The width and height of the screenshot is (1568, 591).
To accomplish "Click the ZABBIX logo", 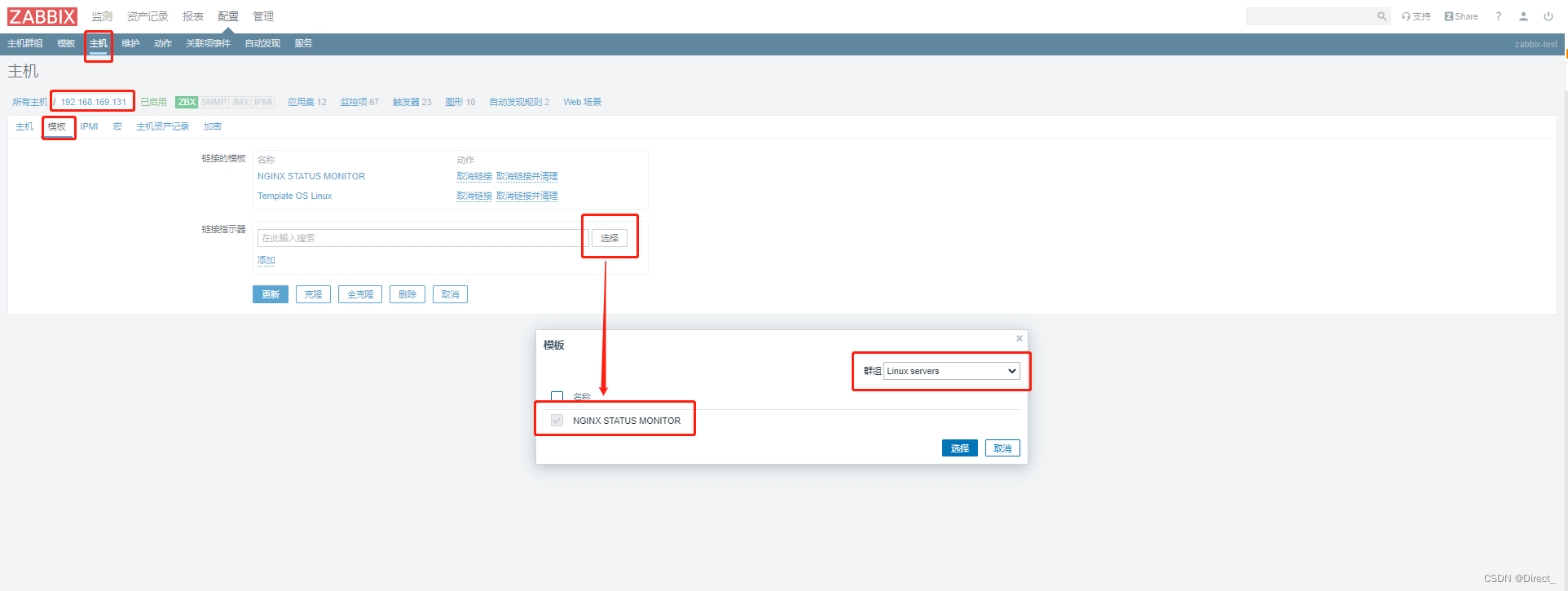I will (x=42, y=16).
